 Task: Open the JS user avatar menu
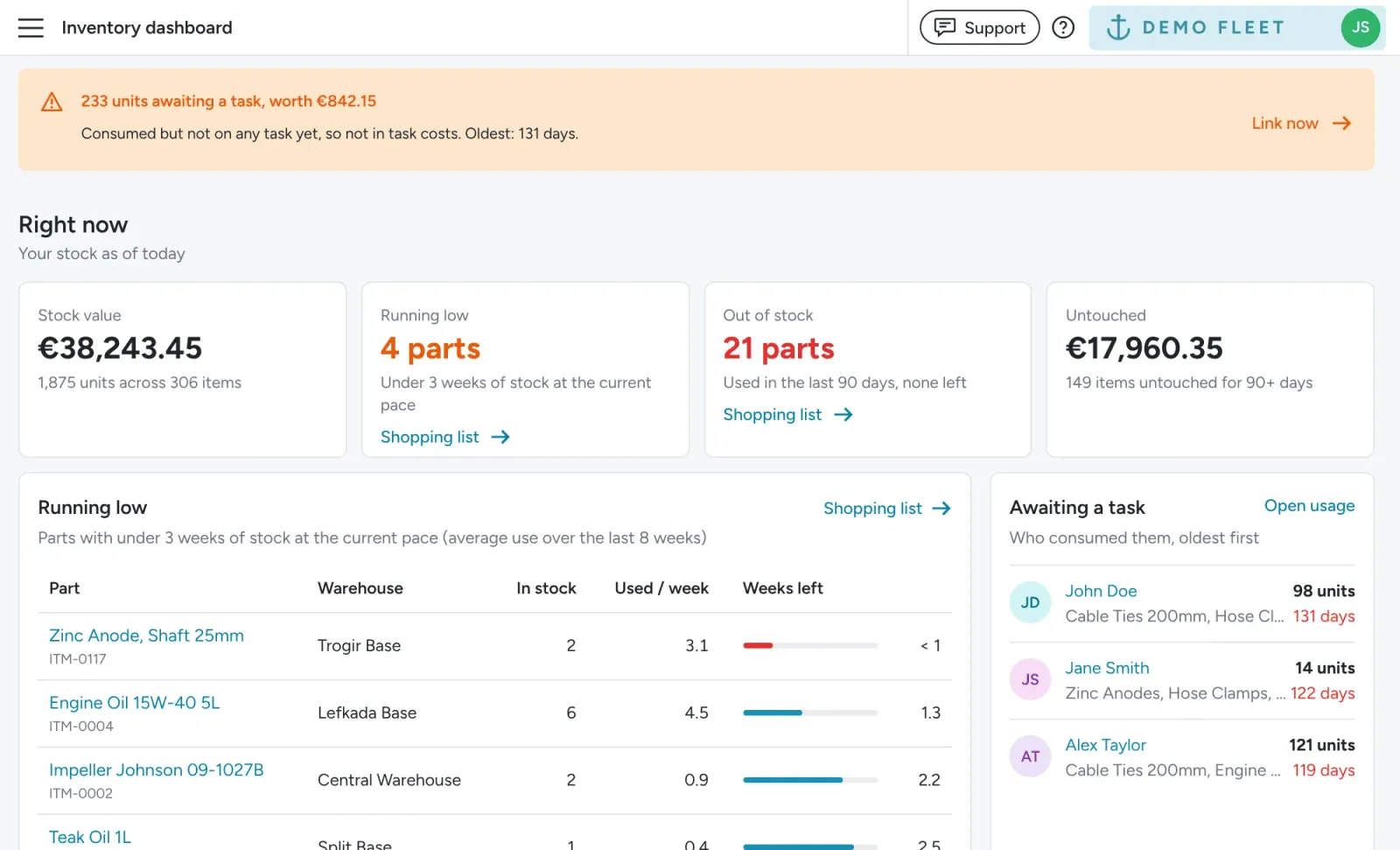1361,27
